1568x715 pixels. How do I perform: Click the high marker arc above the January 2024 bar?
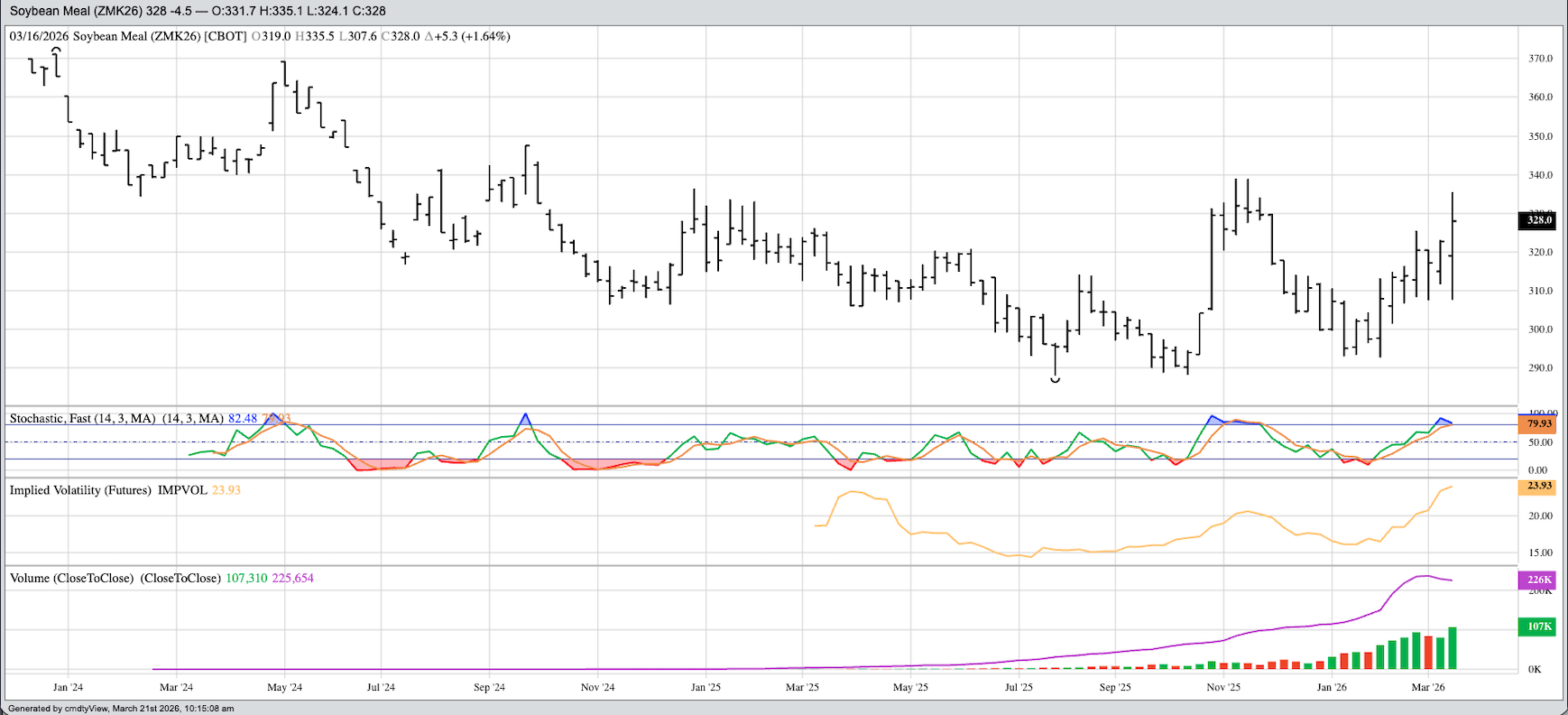[x=56, y=50]
